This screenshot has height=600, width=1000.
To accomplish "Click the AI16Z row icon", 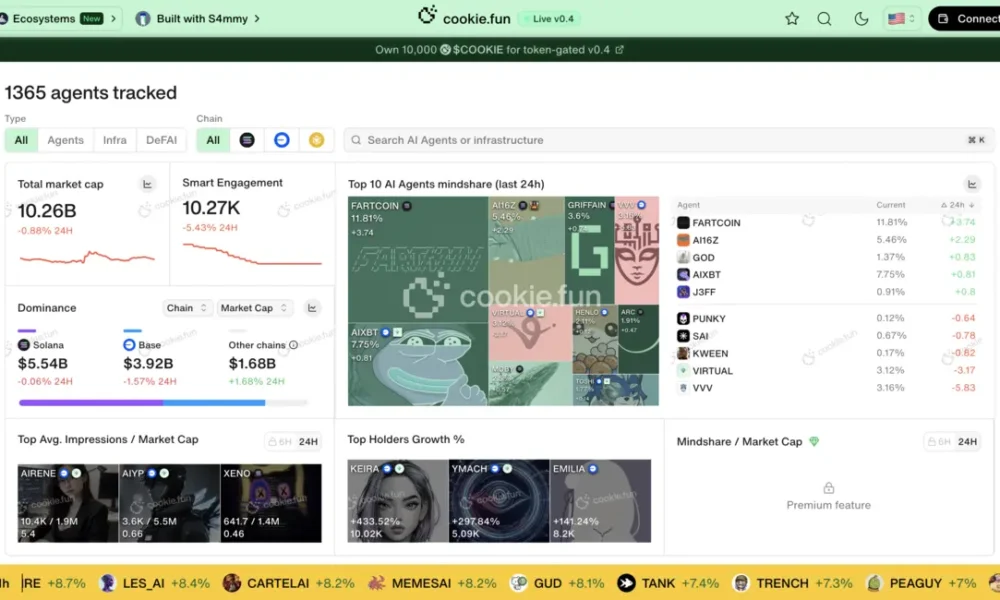I will [683, 240].
